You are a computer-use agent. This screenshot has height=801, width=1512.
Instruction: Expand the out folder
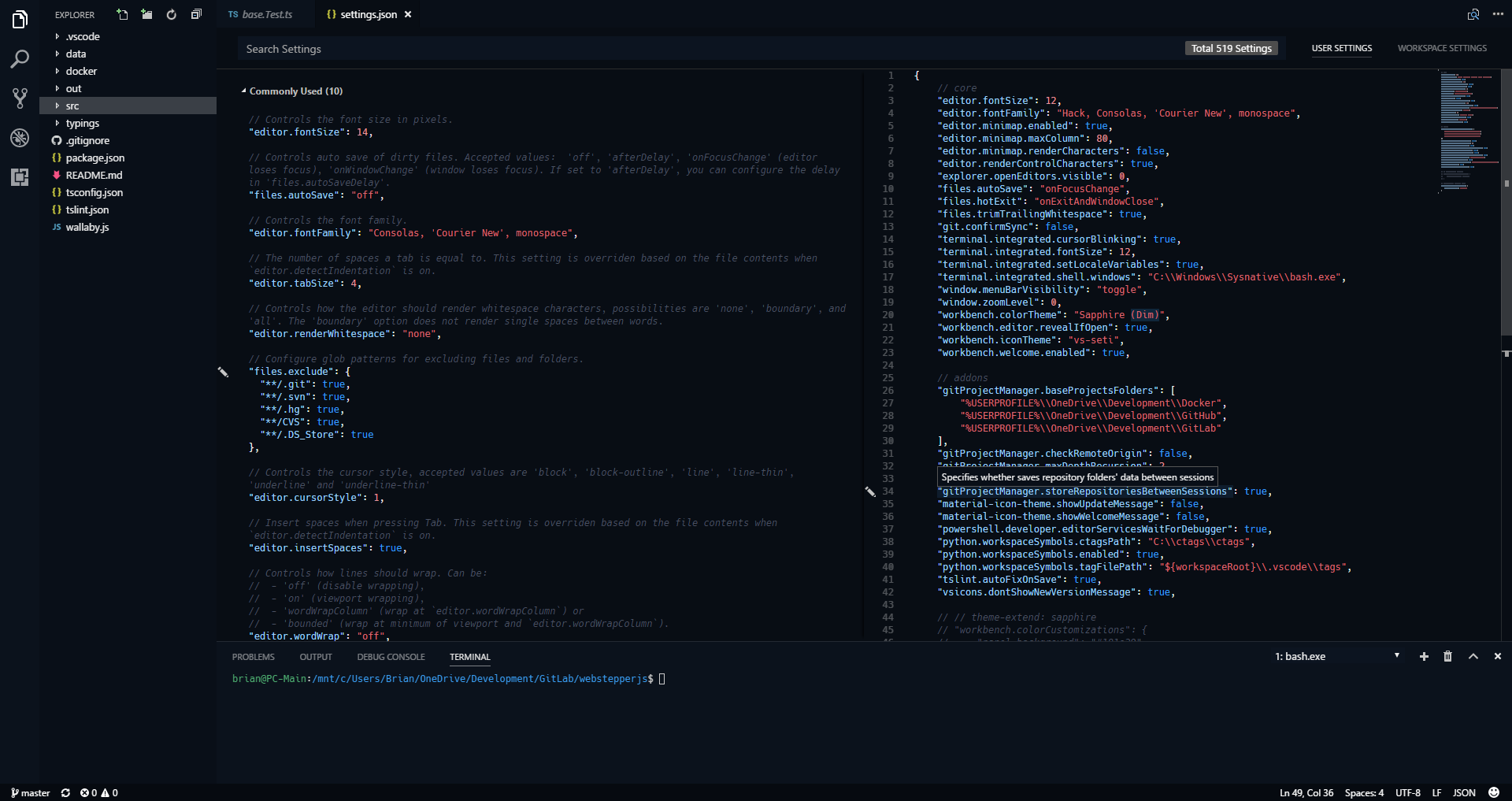(x=128, y=88)
